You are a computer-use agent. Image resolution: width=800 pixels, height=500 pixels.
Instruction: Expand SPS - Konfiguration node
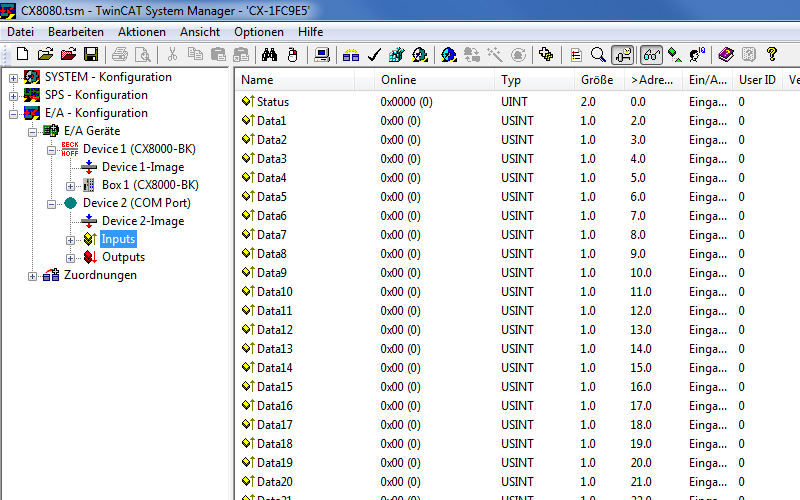(13, 96)
